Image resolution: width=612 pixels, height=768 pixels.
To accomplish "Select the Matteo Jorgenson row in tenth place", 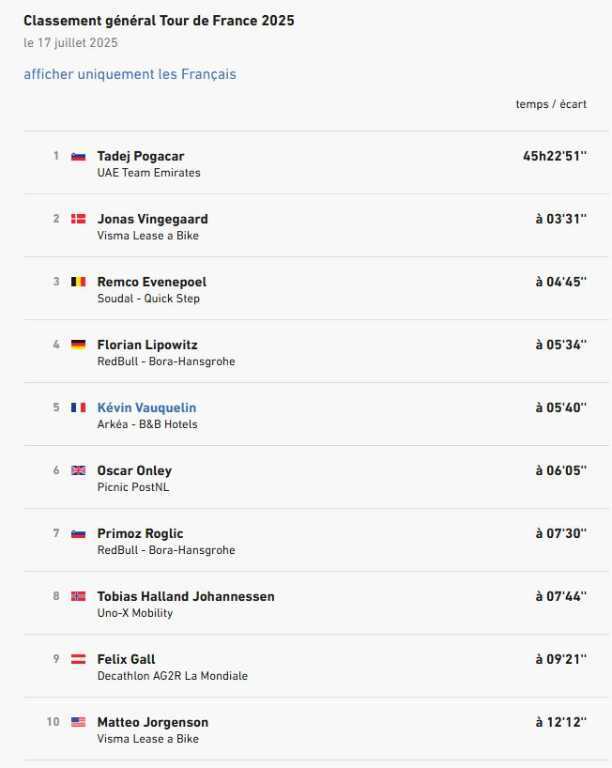I will click(x=316, y=729).
